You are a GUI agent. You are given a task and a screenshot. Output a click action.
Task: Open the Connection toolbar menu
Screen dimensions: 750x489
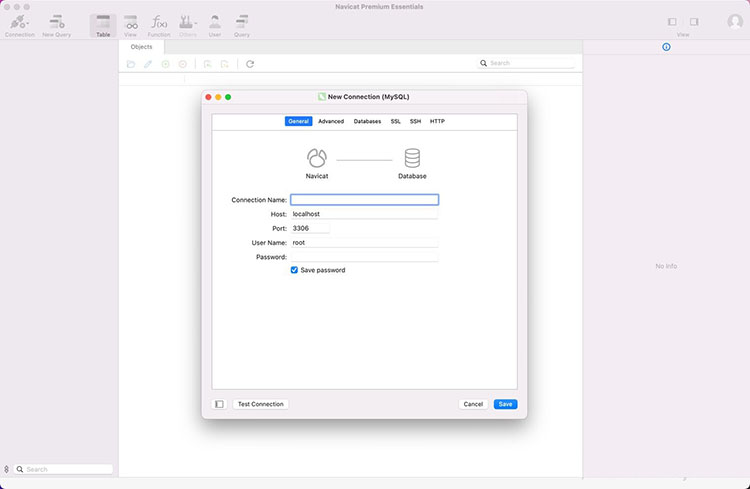(x=20, y=25)
